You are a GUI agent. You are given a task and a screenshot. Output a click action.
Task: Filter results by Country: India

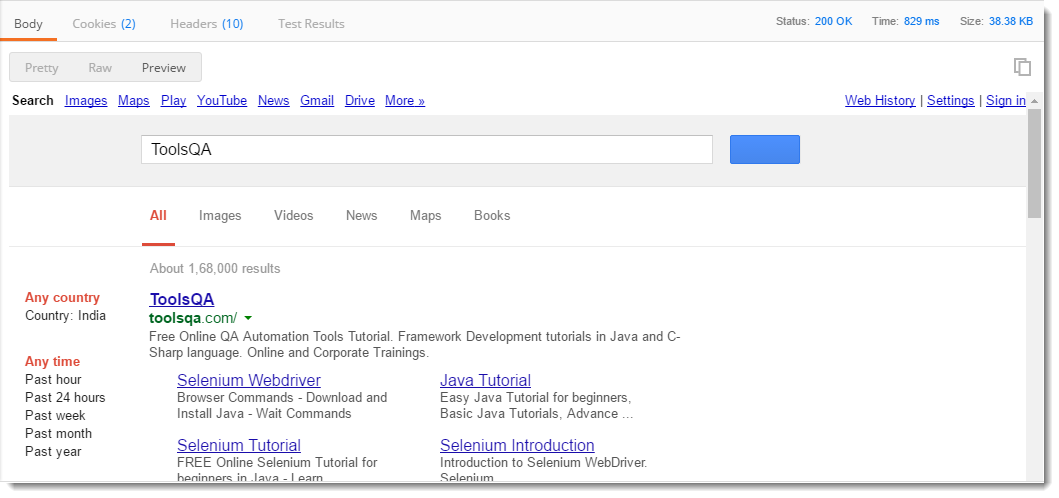(x=66, y=316)
